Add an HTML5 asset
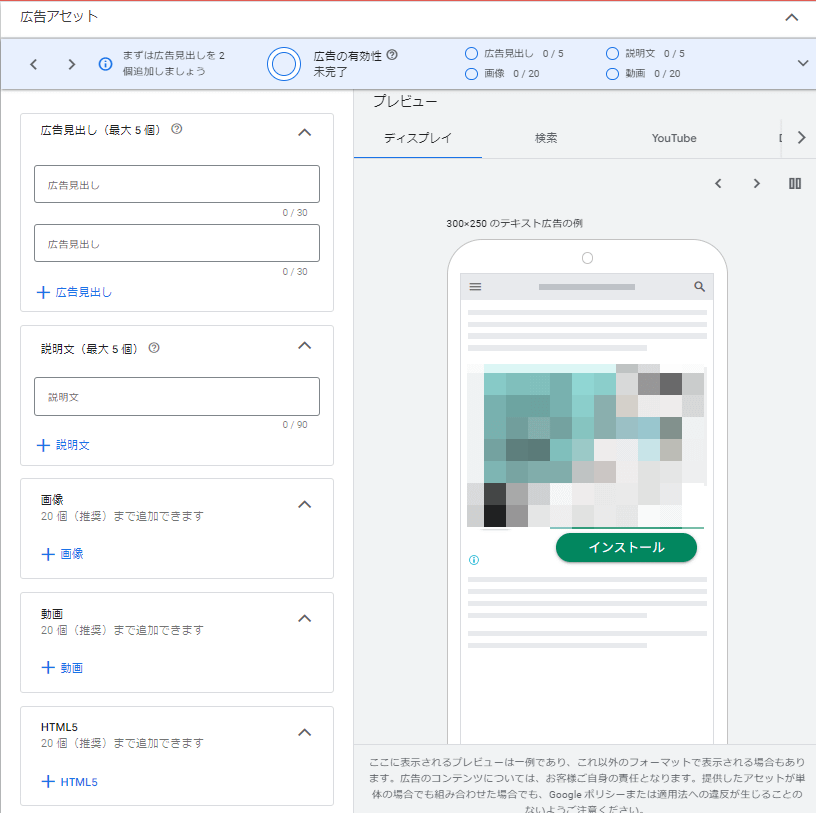Image resolution: width=816 pixels, height=813 pixels. (x=69, y=782)
